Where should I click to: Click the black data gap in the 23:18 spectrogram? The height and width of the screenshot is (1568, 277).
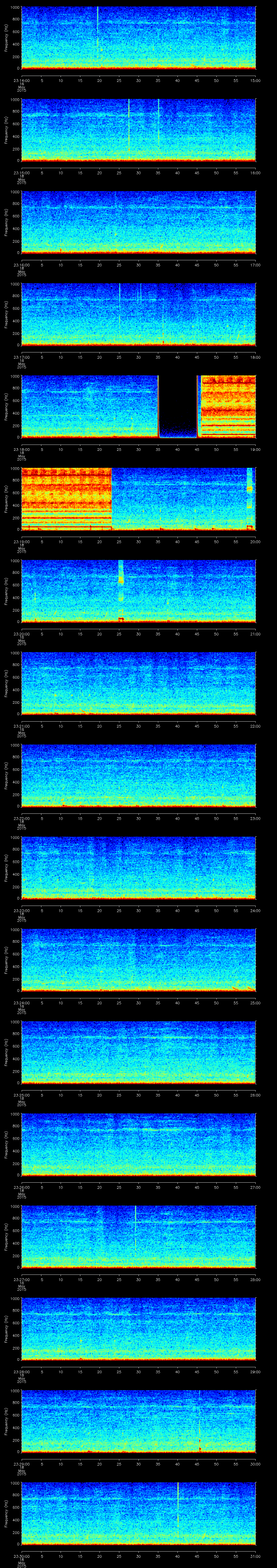coord(178,407)
